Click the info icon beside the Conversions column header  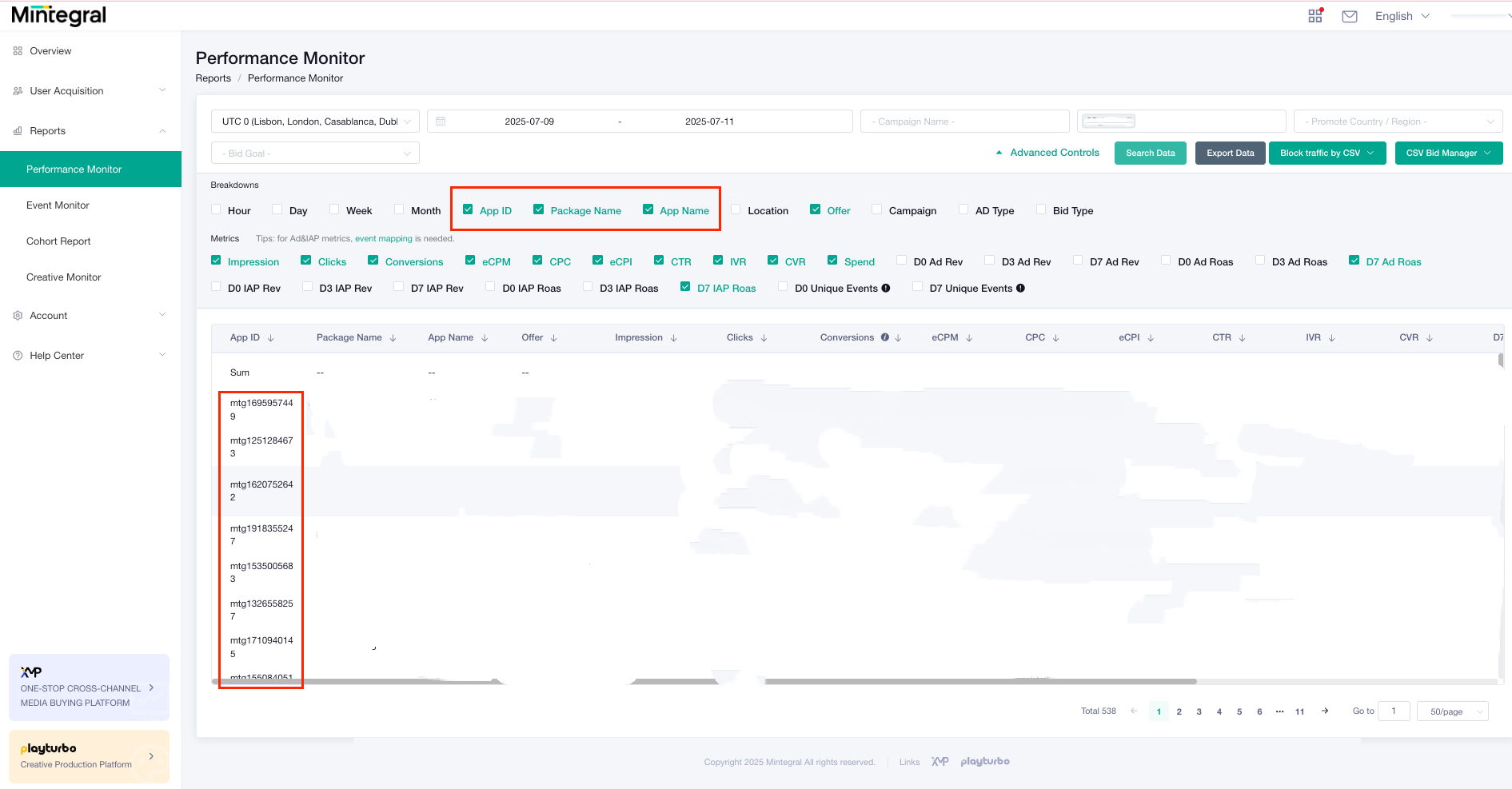pos(885,337)
